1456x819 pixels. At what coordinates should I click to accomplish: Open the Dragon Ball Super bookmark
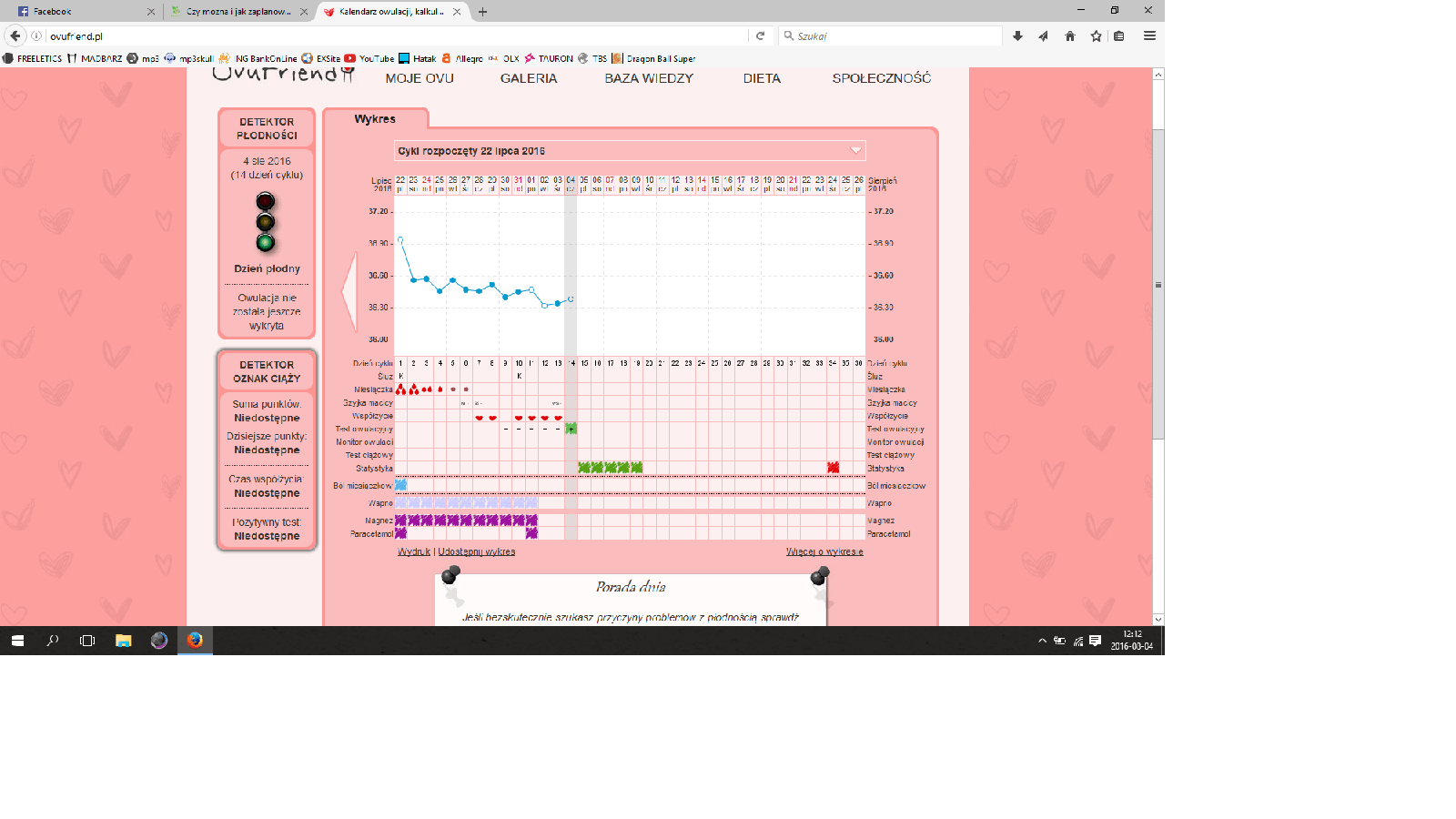click(x=654, y=58)
